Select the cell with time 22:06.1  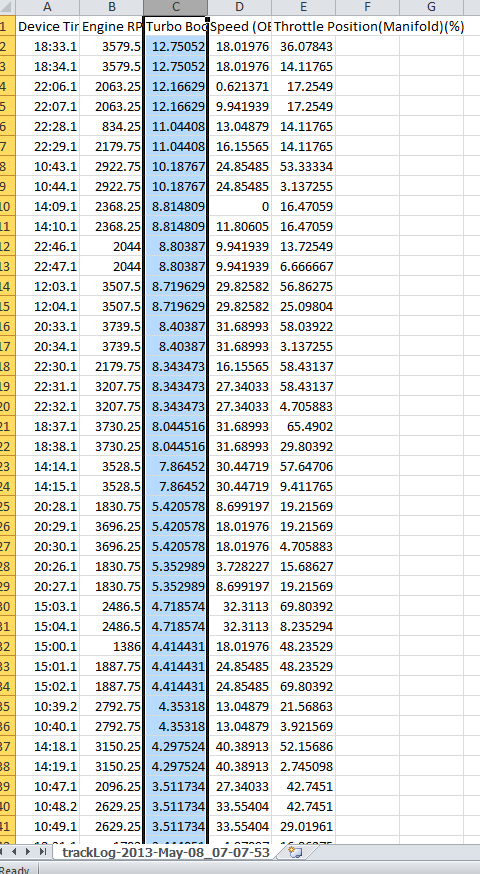pos(47,86)
